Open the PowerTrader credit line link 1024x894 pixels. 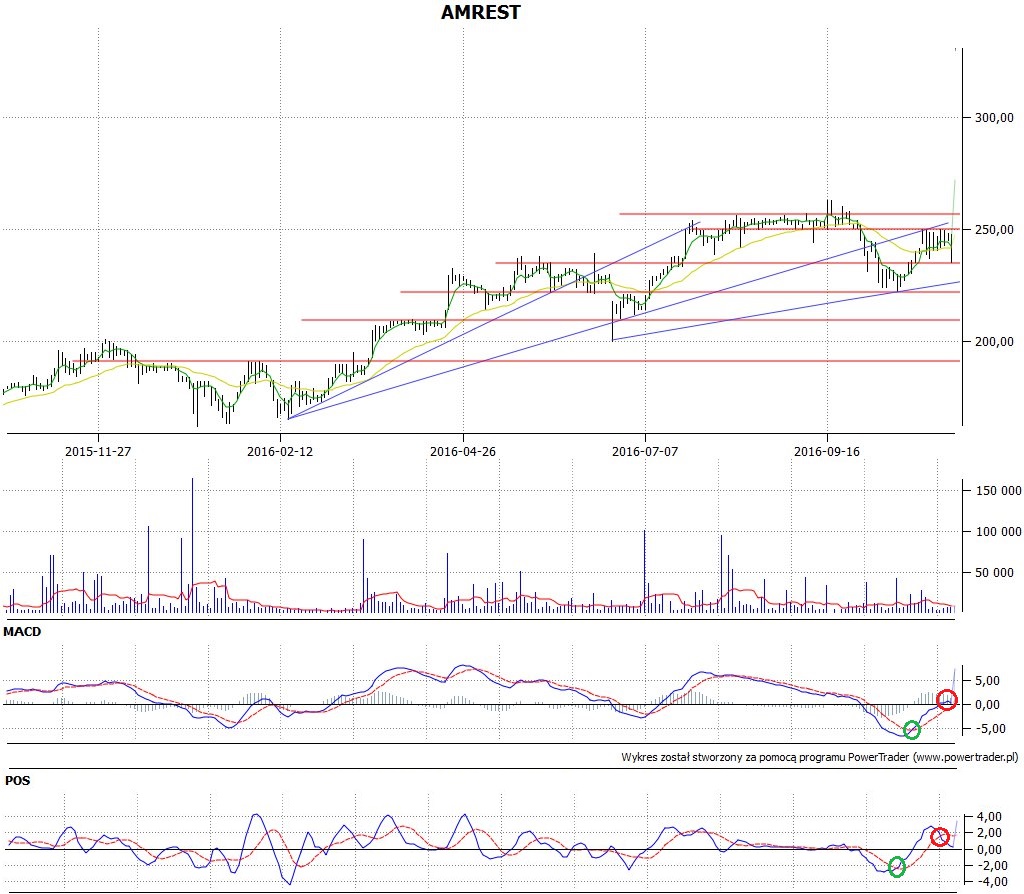pos(820,758)
